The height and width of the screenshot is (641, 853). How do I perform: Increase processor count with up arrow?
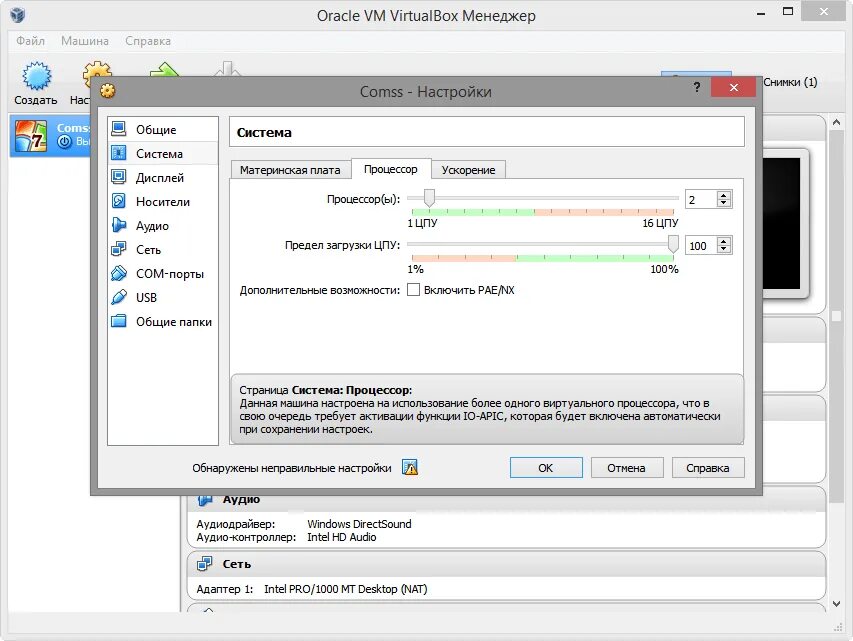coord(724,196)
